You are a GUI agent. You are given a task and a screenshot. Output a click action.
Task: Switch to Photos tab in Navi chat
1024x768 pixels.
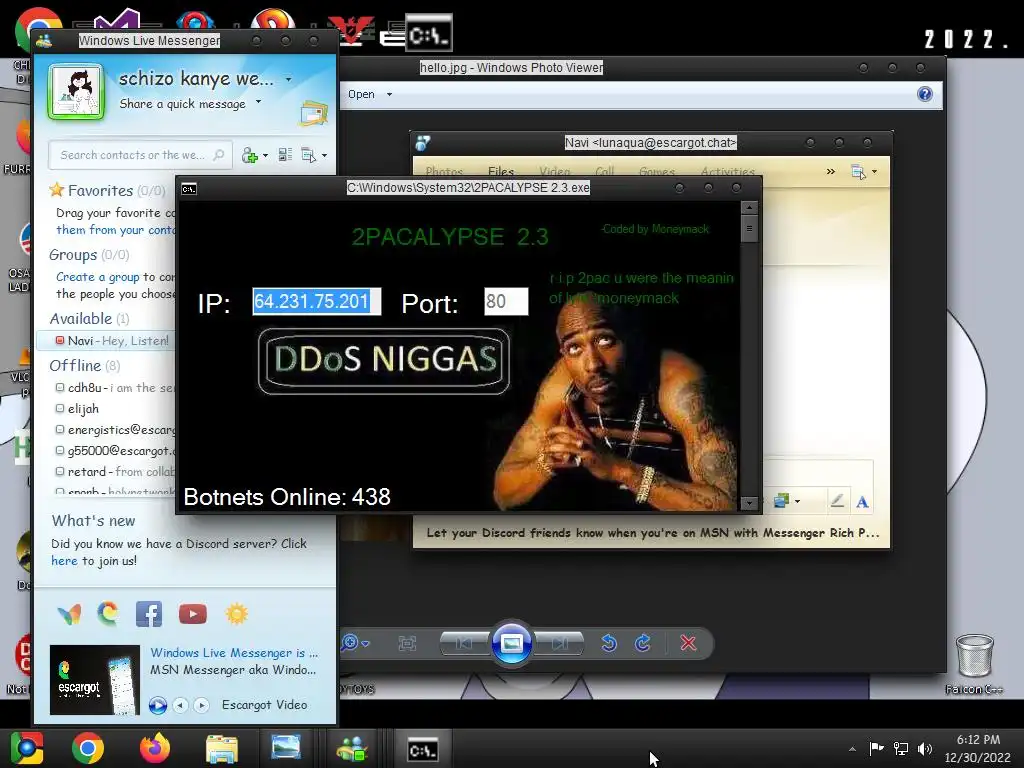444,171
